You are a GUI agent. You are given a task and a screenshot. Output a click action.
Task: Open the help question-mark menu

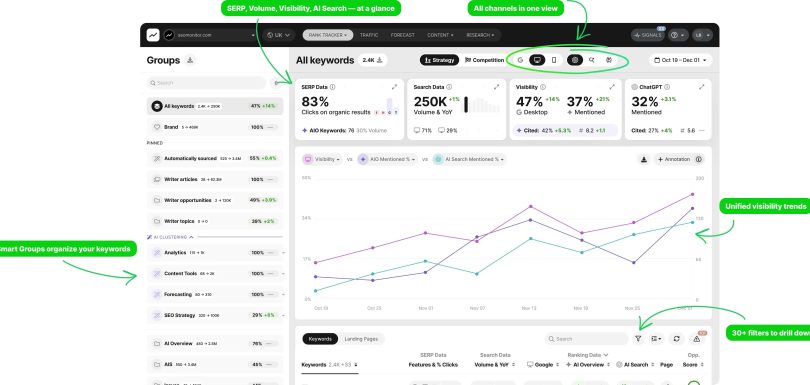click(x=678, y=35)
